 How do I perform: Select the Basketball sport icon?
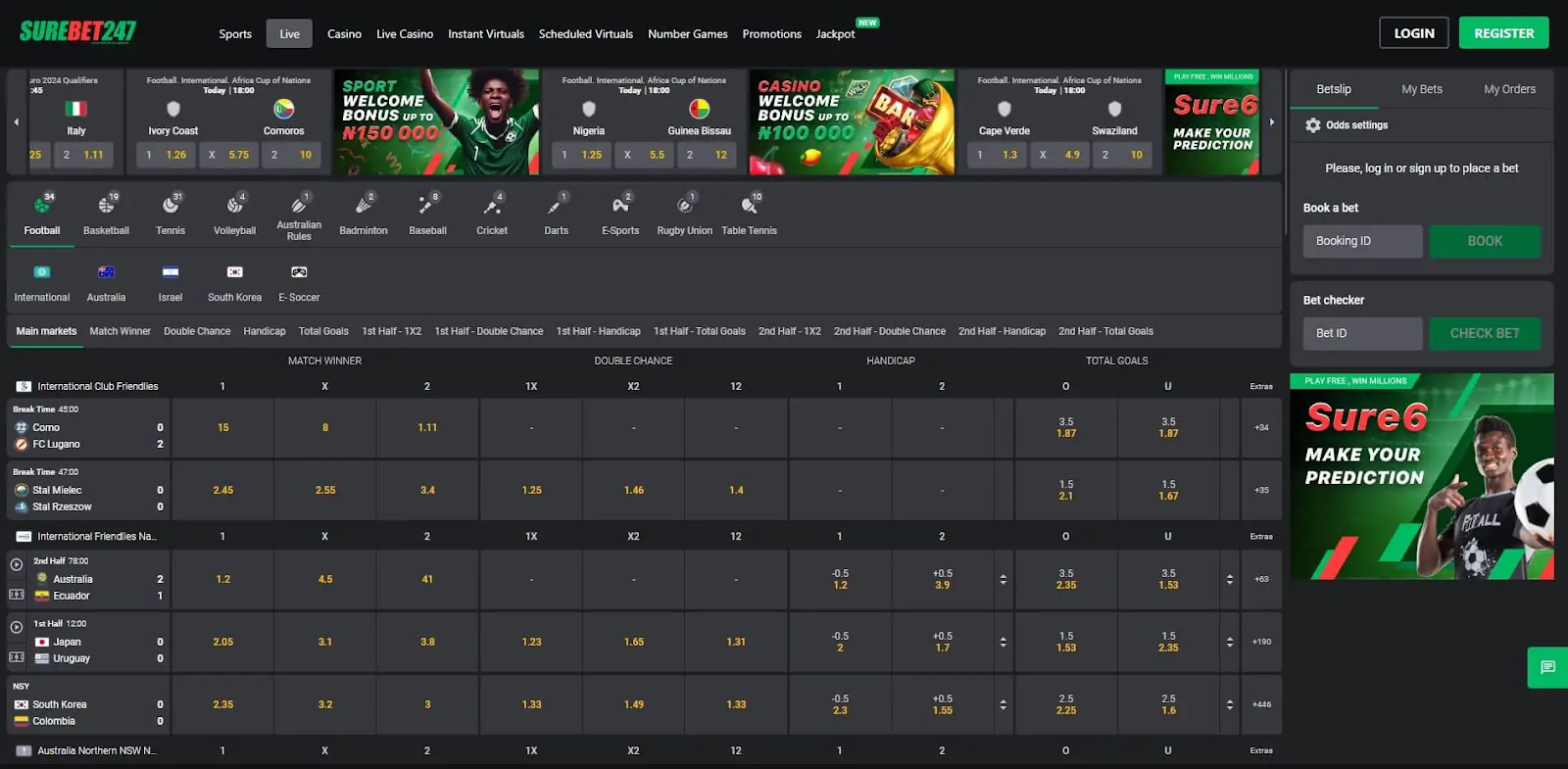(106, 206)
